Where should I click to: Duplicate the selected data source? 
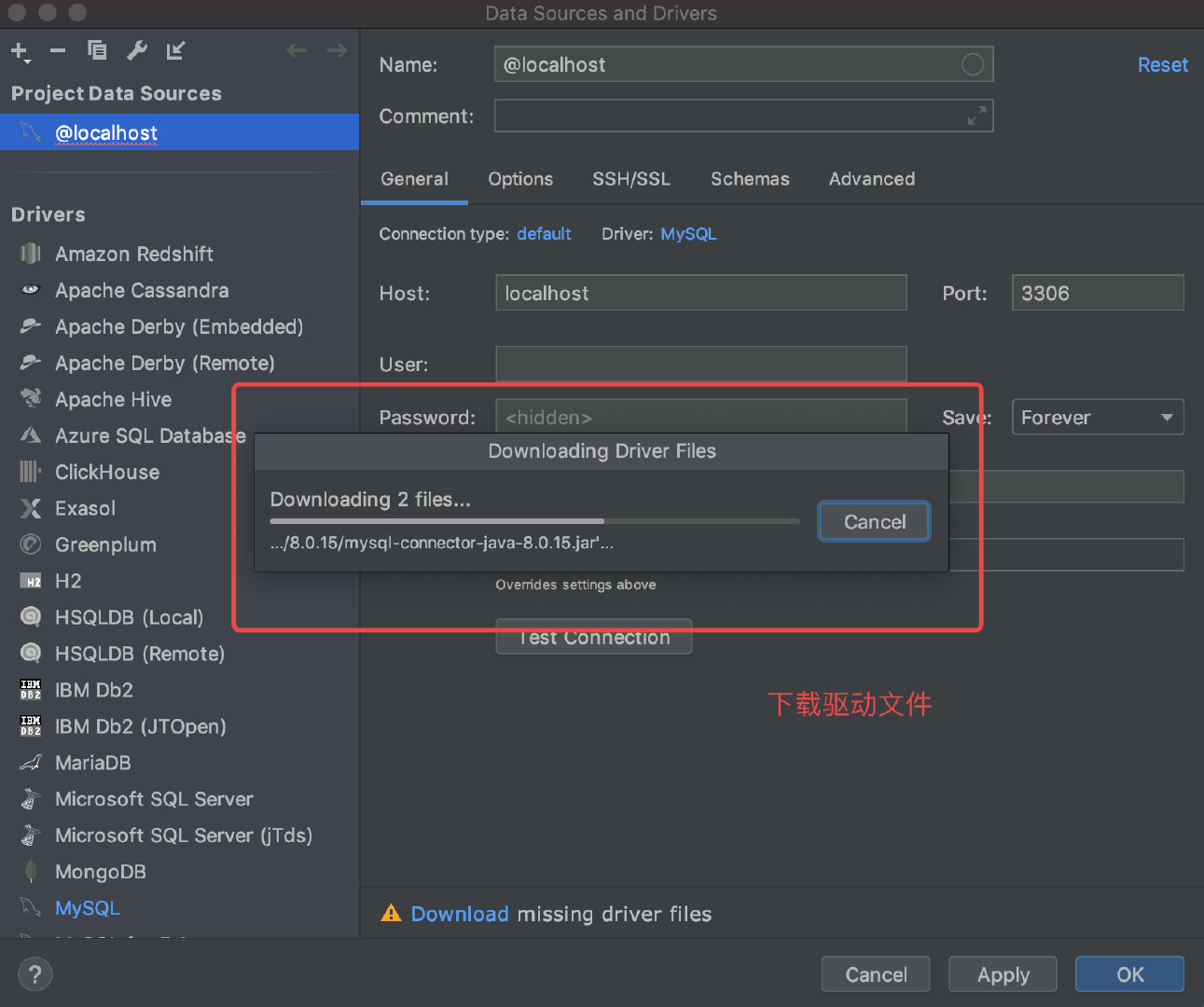[97, 50]
